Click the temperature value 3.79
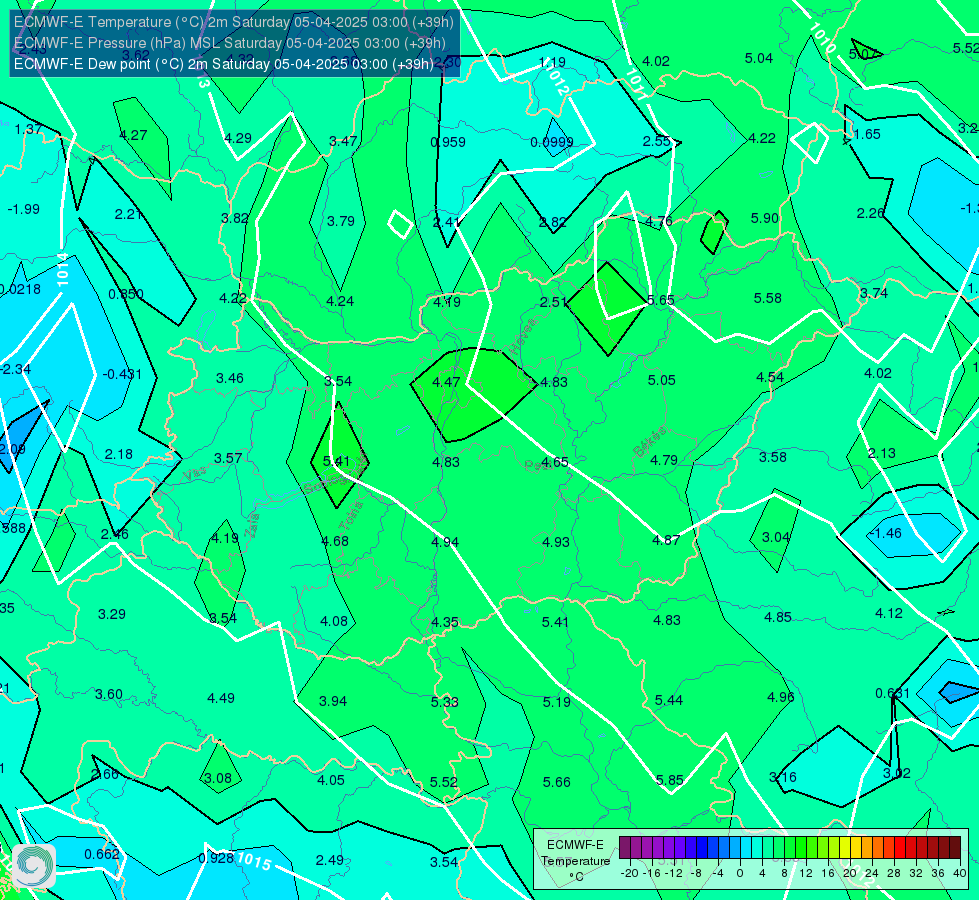The image size is (979, 900). 341,221
